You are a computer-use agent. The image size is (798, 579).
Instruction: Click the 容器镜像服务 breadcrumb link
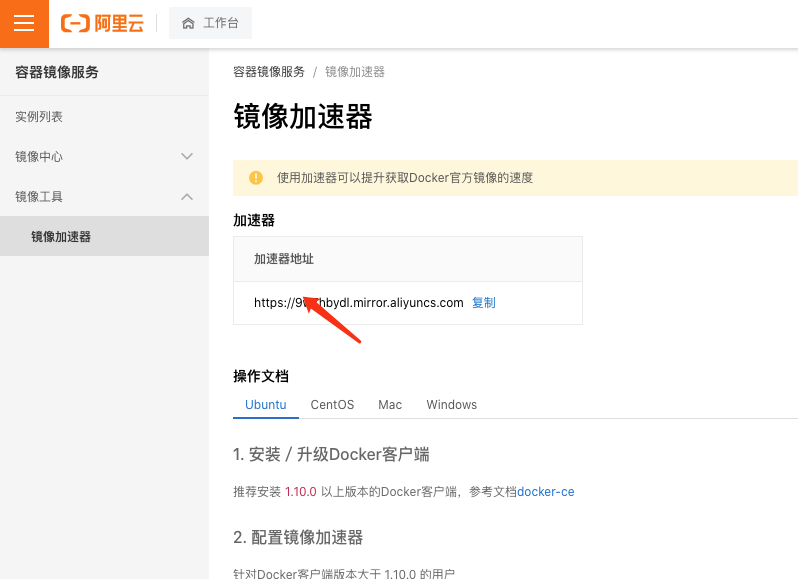tap(269, 72)
